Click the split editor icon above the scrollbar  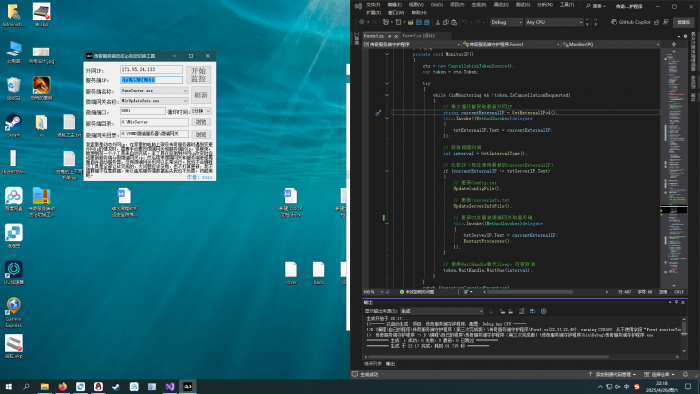(674, 44)
